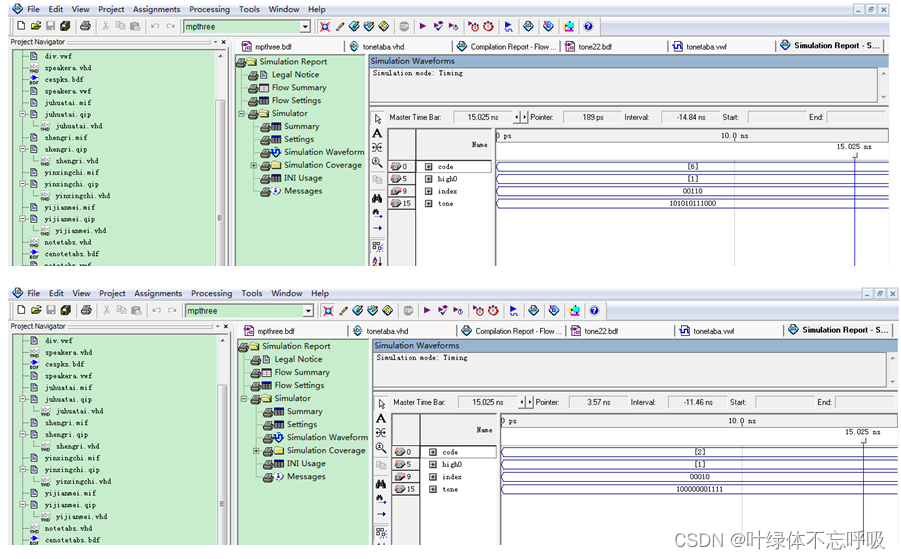The height and width of the screenshot is (559, 901).
Task: Expand the tone signal in bottom waveform
Action: [432, 490]
